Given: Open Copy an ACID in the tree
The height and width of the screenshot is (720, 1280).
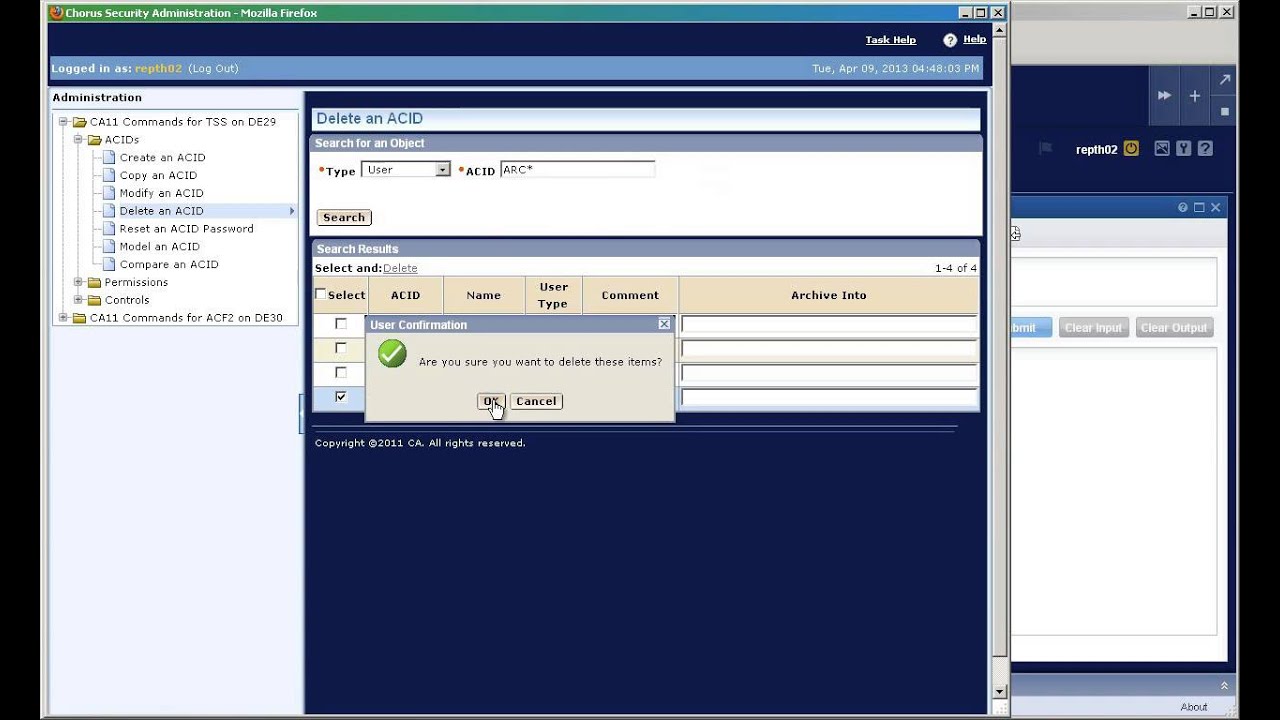Looking at the screenshot, I should pyautogui.click(x=158, y=175).
